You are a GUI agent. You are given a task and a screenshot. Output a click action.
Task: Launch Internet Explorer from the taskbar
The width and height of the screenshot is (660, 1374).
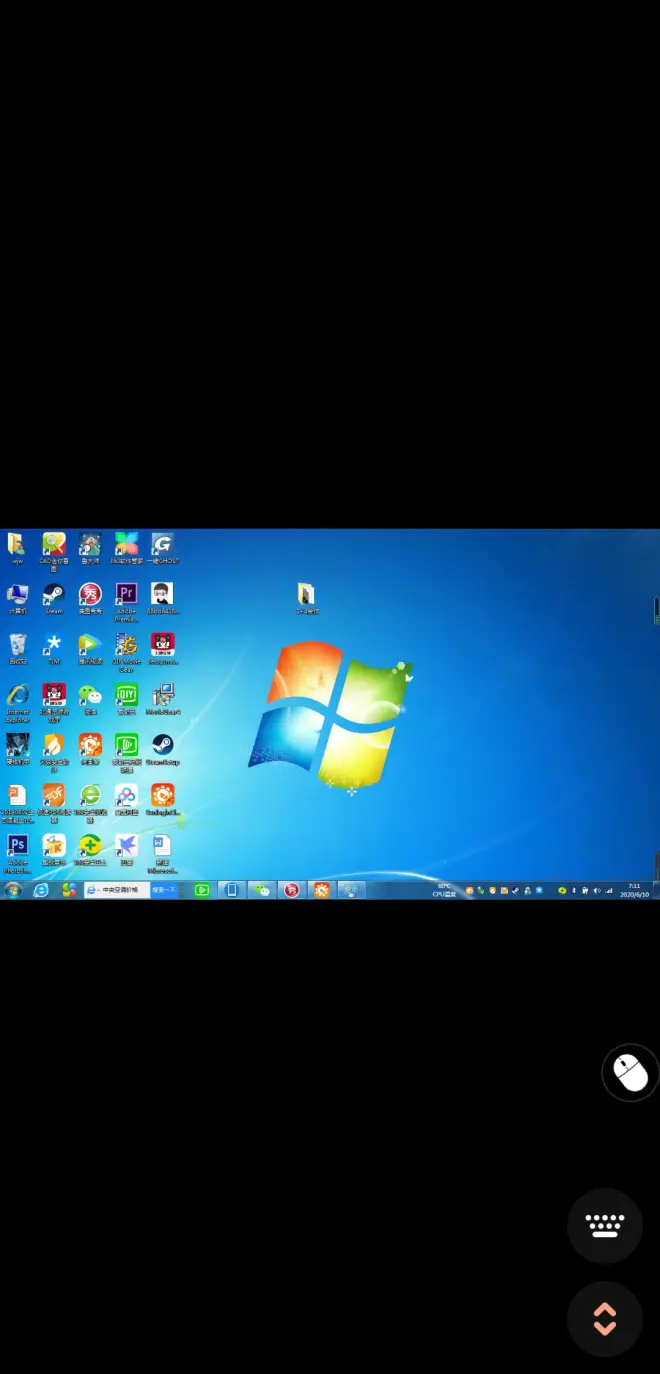(x=41, y=890)
